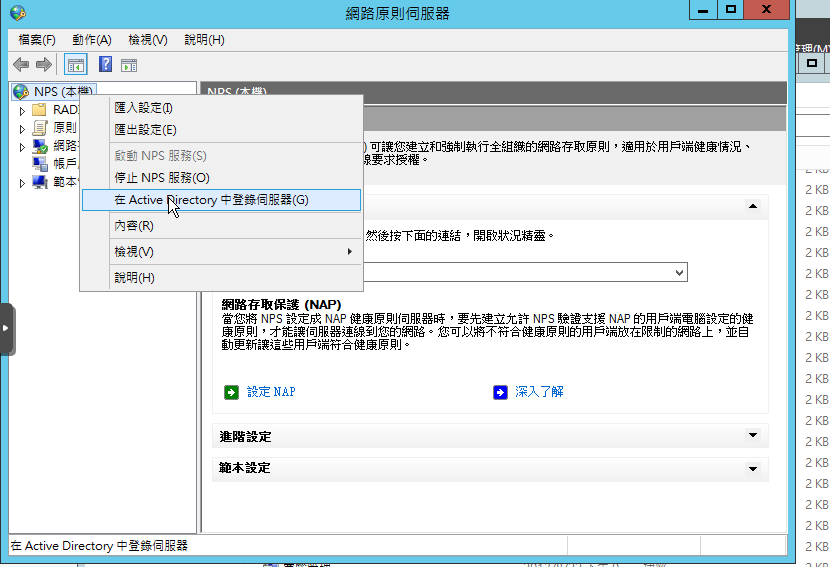
Task: Open the 動作(A) menu in menu bar
Action: pos(91,40)
